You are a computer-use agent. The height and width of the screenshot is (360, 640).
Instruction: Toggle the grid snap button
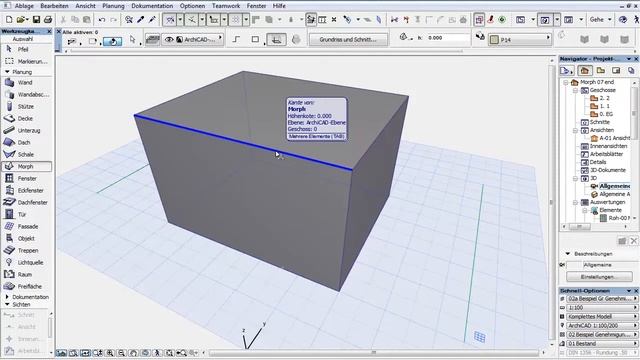tap(236, 19)
